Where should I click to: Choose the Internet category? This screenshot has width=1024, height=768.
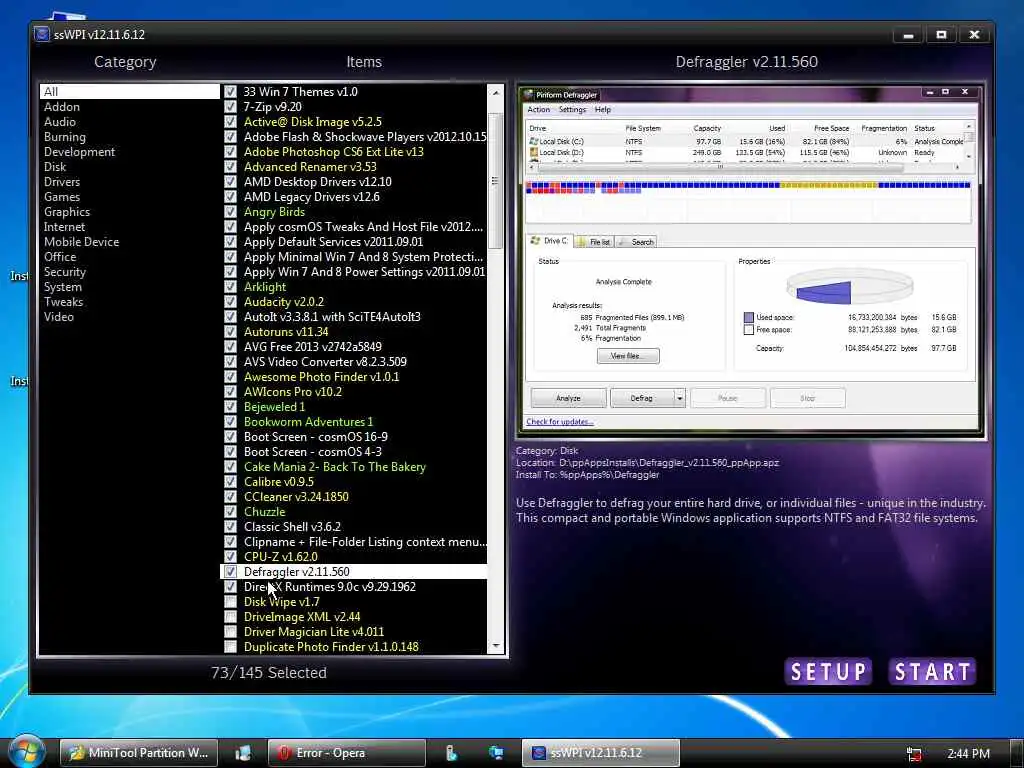[x=129, y=227]
